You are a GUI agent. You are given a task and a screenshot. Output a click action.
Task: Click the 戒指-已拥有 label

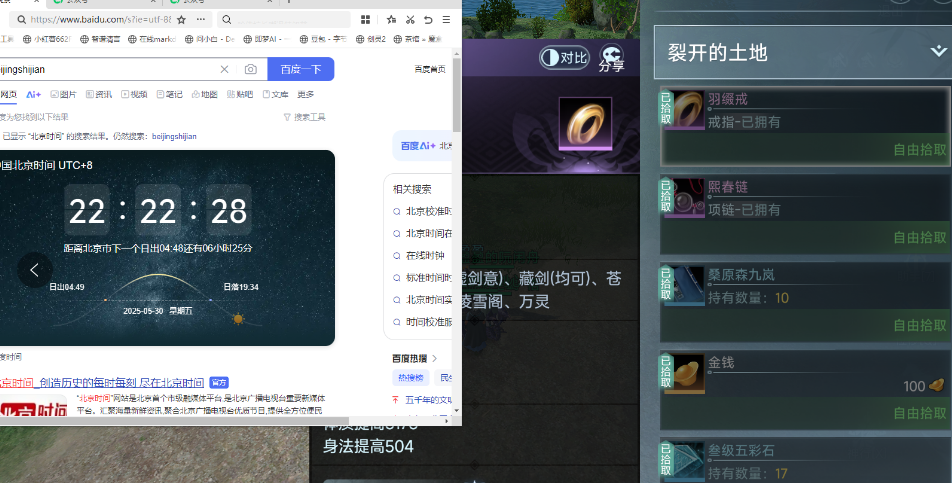coord(744,122)
